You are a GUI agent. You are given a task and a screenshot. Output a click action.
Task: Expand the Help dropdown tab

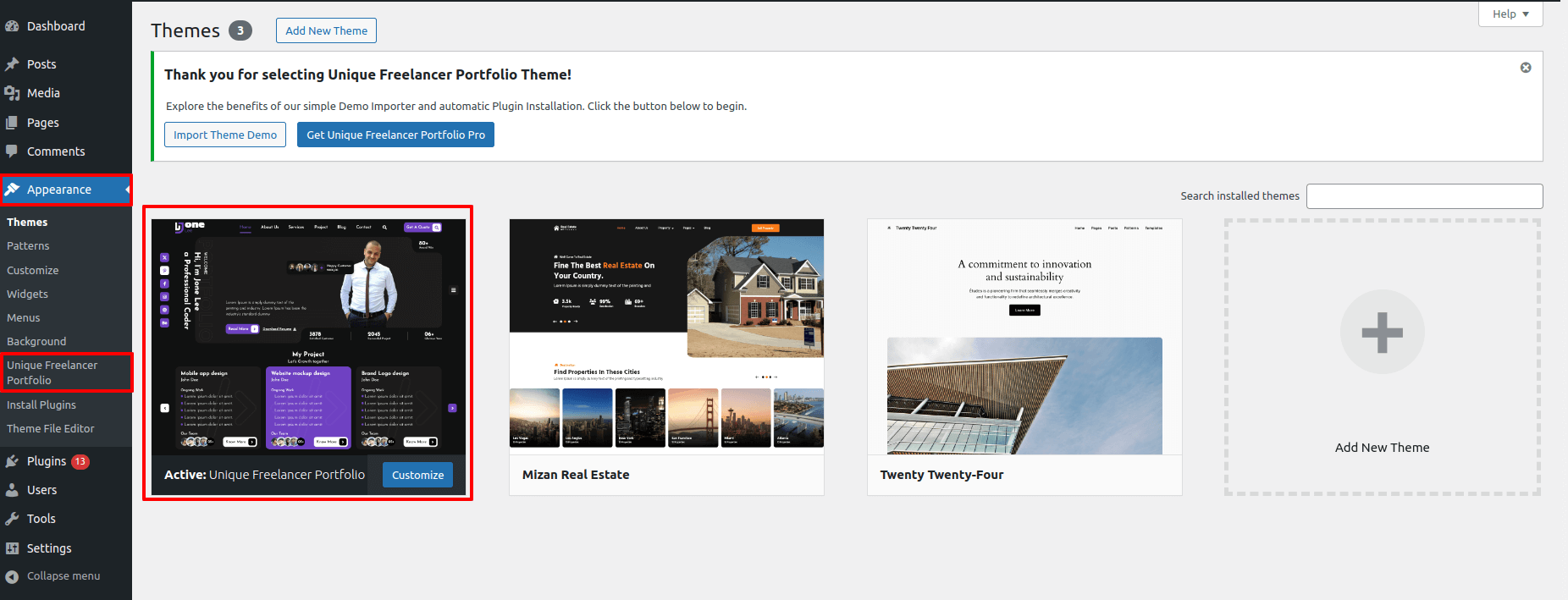(1510, 14)
